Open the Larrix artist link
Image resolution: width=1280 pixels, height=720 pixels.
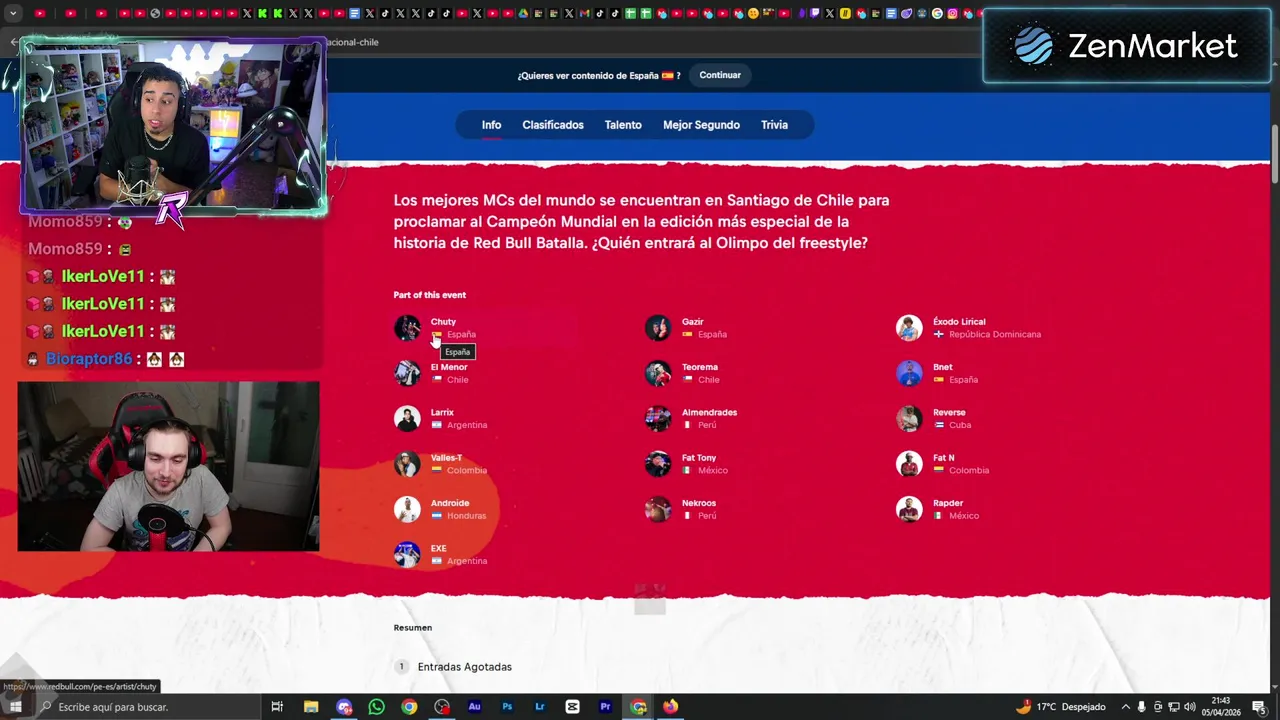(442, 412)
